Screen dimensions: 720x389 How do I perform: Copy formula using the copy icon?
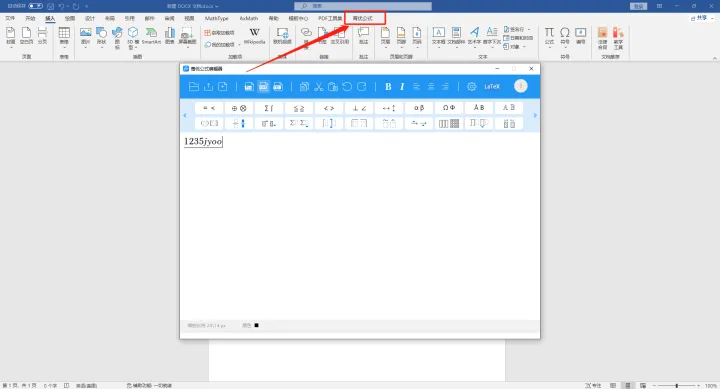point(304,86)
